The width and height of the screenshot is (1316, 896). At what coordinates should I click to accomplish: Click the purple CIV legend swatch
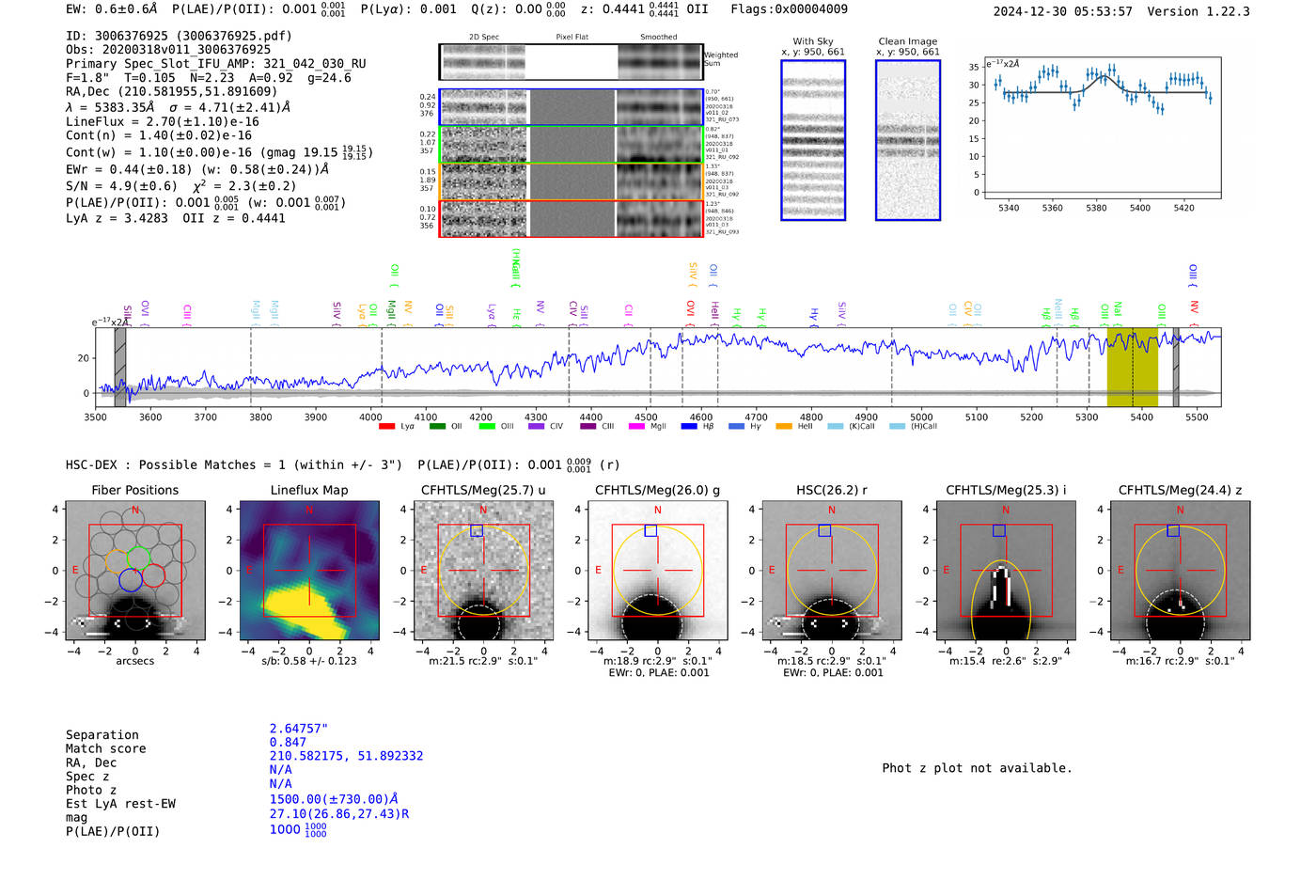(537, 427)
